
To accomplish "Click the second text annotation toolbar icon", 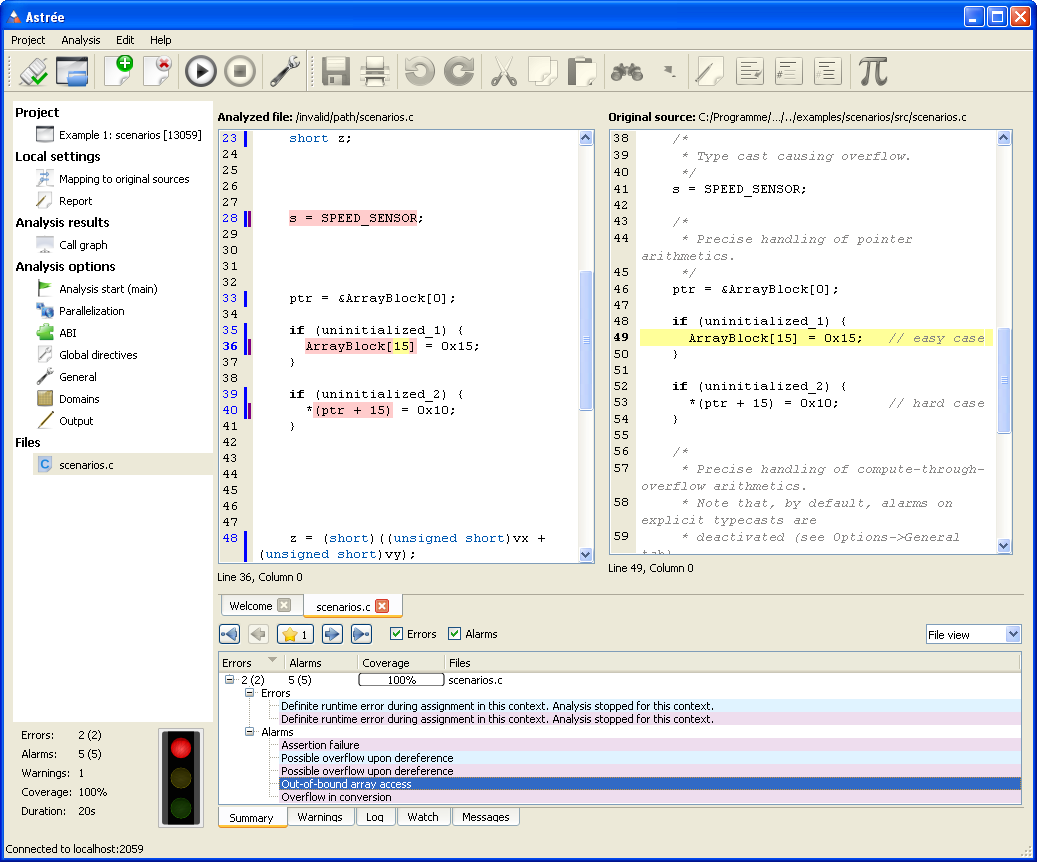I will pos(788,71).
